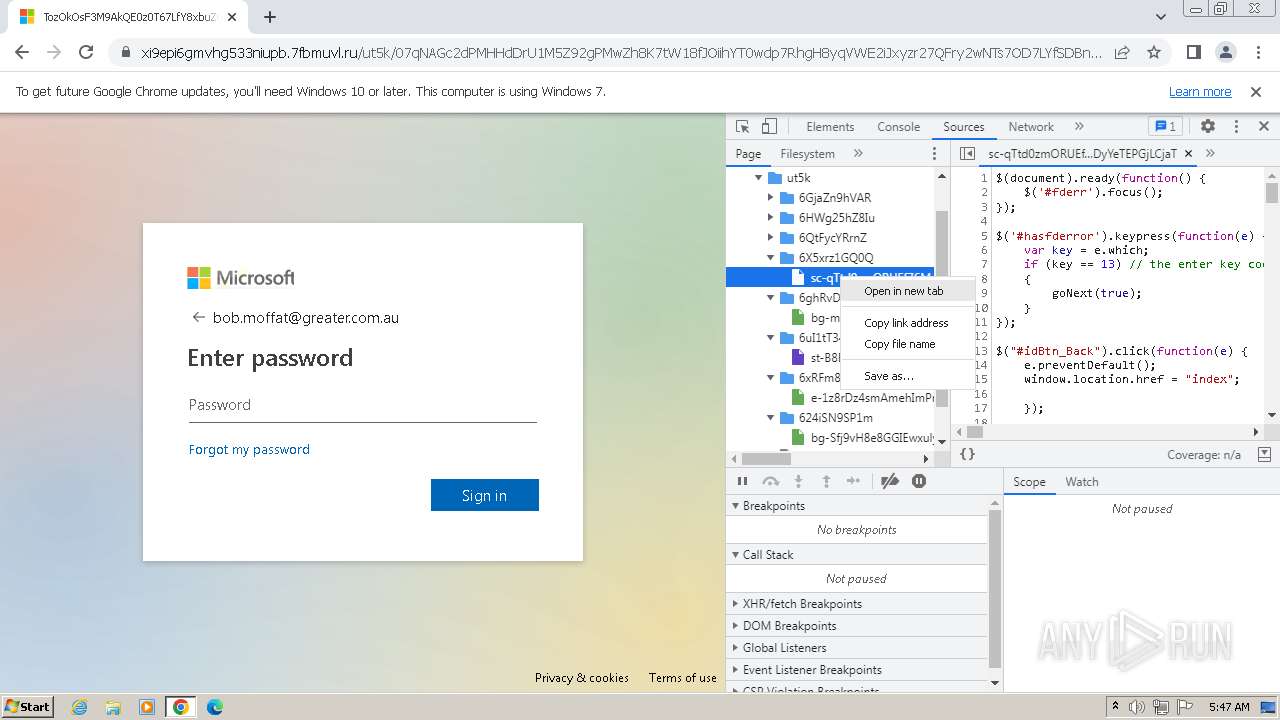Choose Open in new tab from context menu

click(x=907, y=291)
